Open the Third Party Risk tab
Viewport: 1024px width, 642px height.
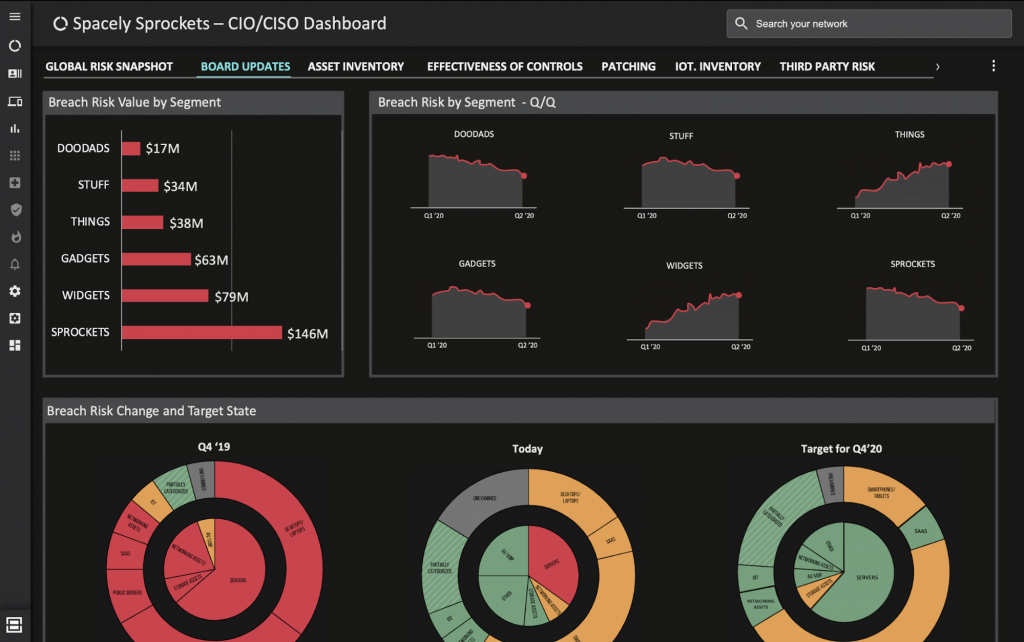(827, 67)
